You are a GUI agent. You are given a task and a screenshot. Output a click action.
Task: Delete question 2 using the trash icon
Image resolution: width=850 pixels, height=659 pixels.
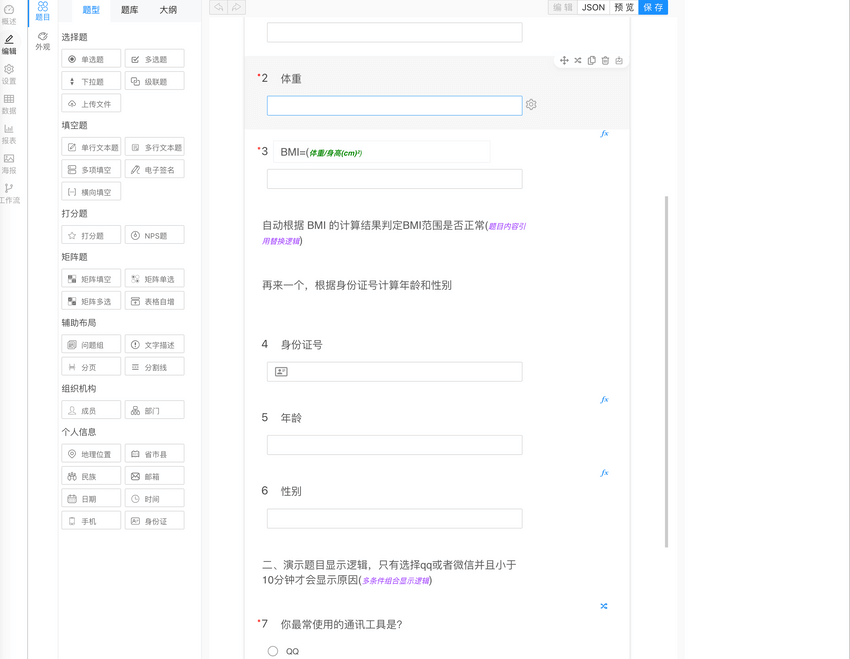[x=605, y=60]
